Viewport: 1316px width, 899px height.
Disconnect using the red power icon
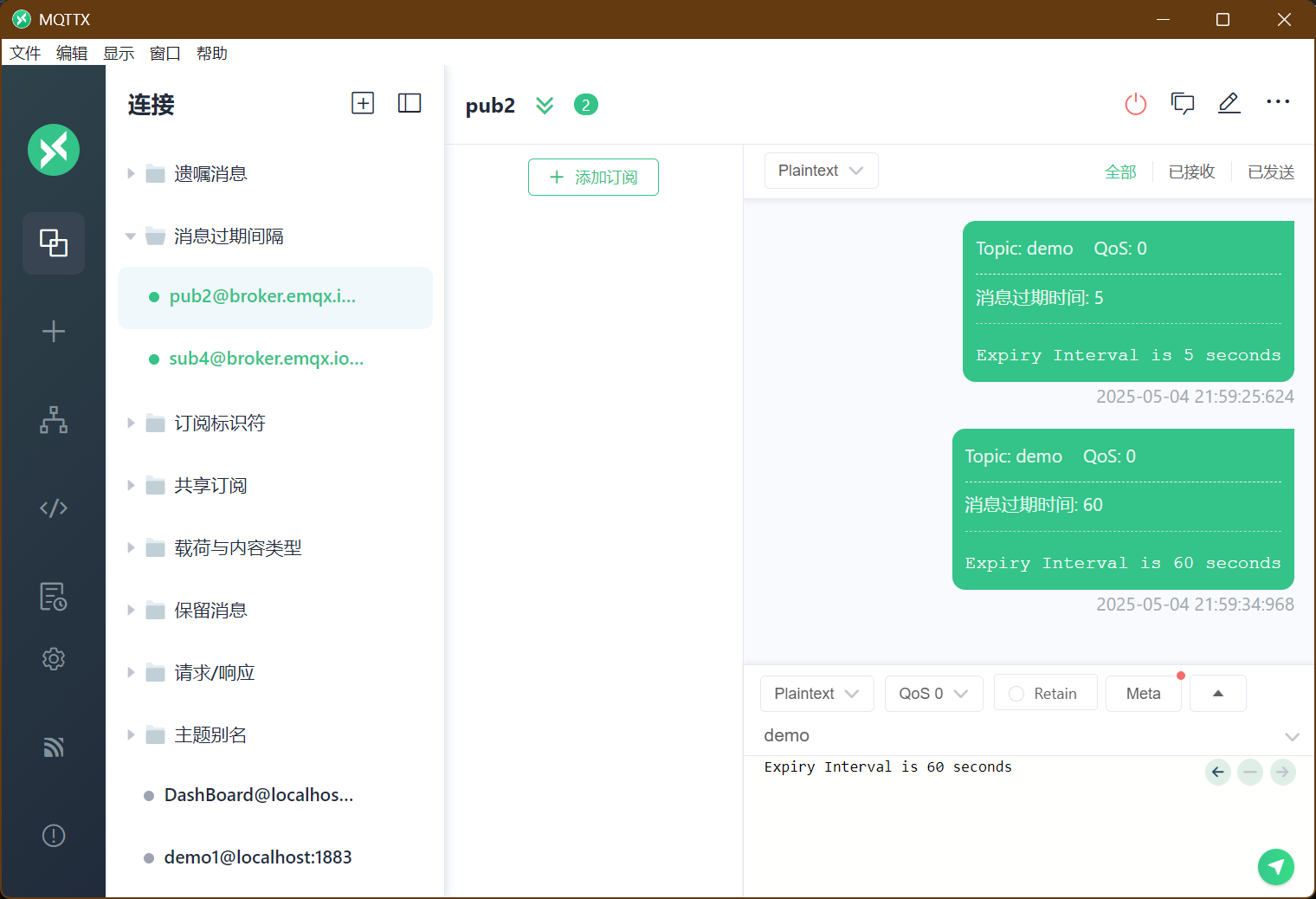[x=1135, y=104]
